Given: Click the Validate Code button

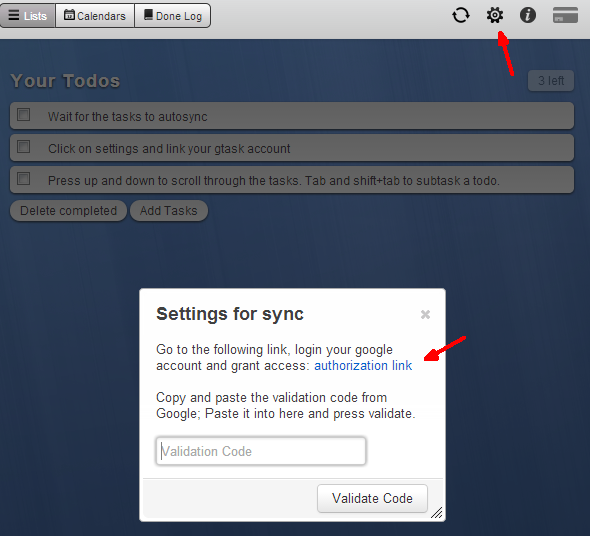Looking at the screenshot, I should (x=372, y=498).
